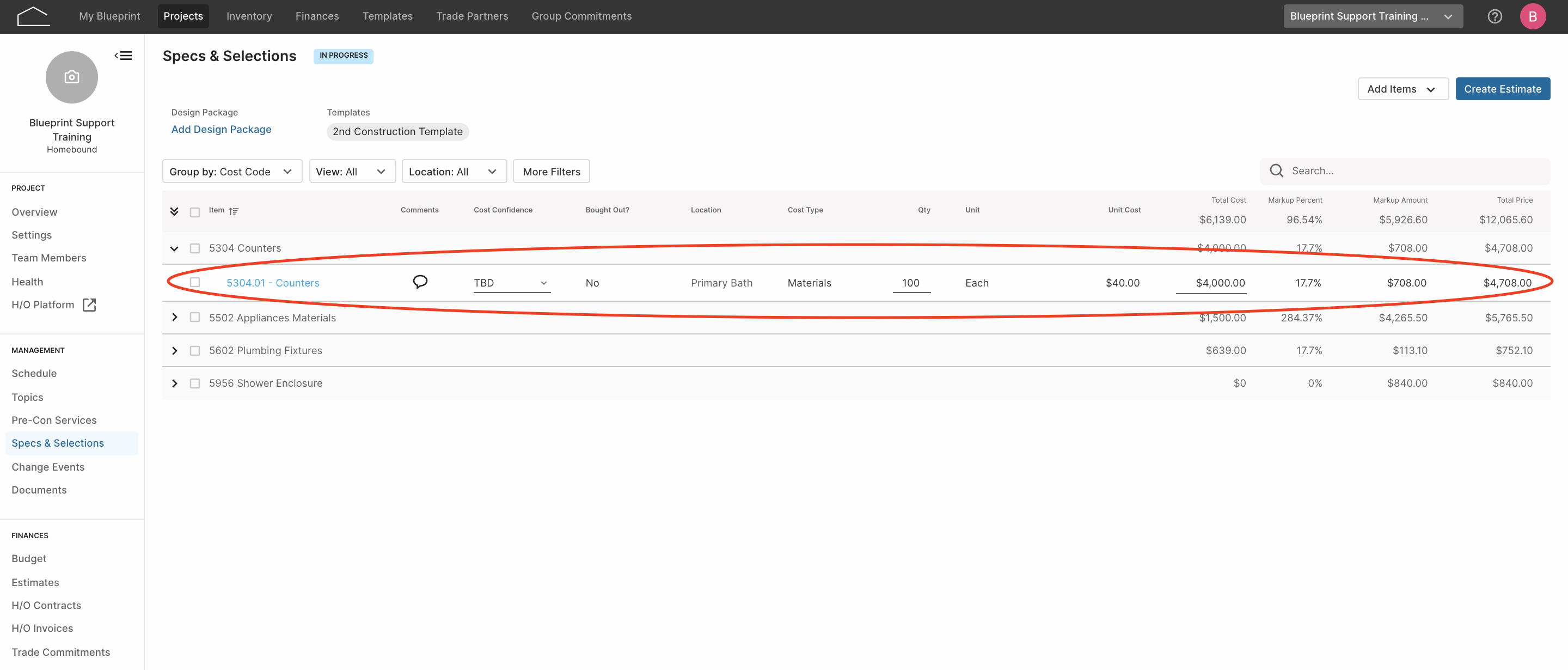Open Documents in the sidebar
Image resolution: width=1568 pixels, height=670 pixels.
click(x=39, y=490)
